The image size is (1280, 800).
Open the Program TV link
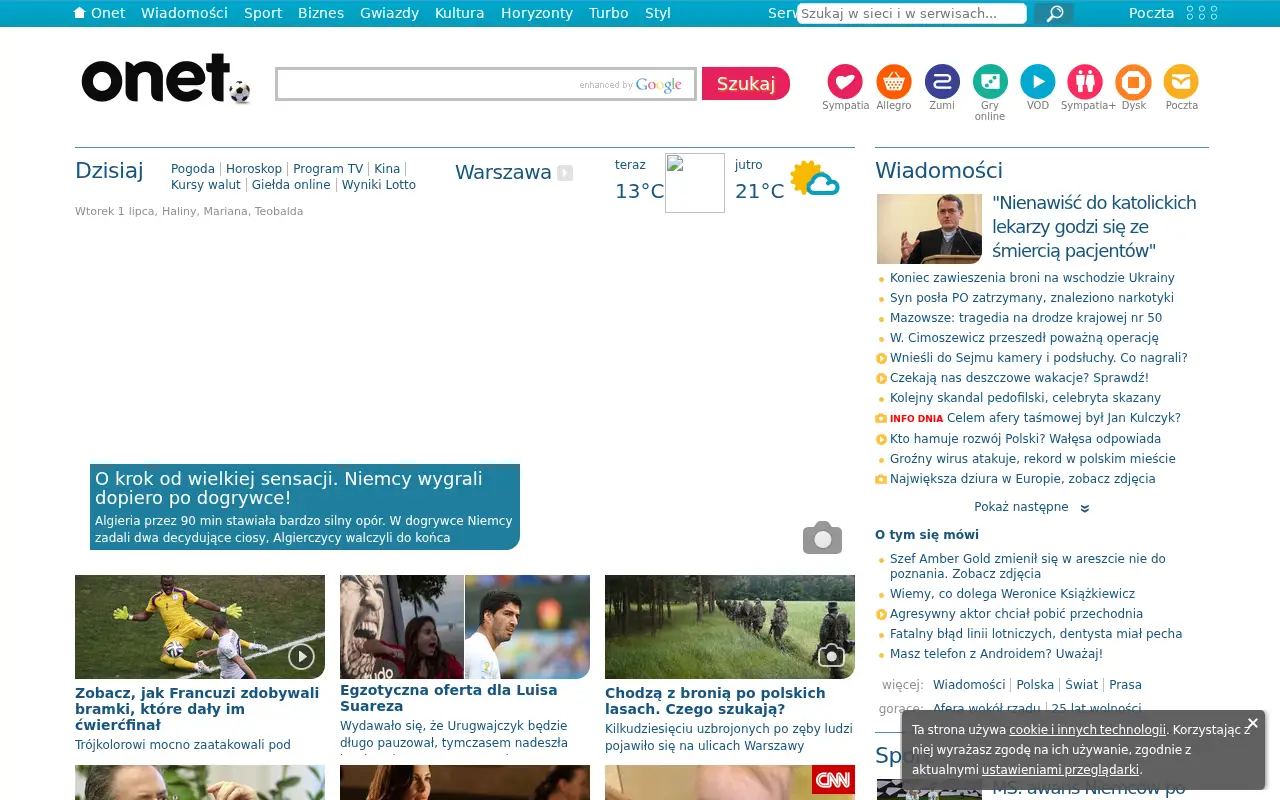tap(328, 169)
